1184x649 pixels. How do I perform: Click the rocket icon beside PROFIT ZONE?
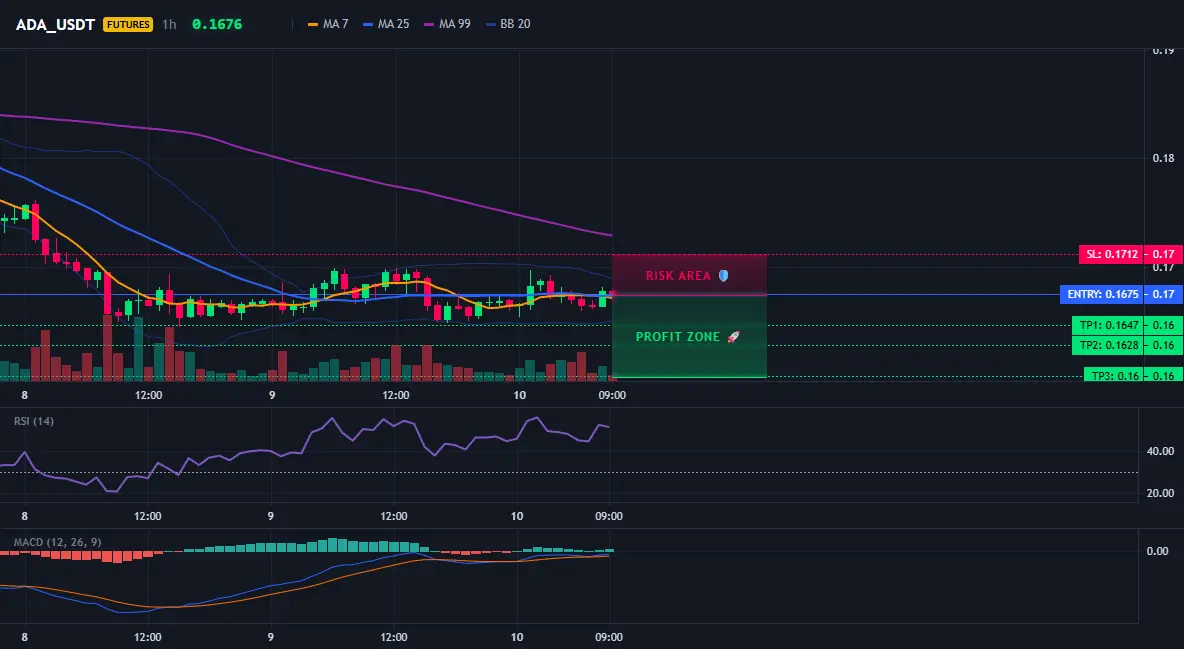pos(733,337)
